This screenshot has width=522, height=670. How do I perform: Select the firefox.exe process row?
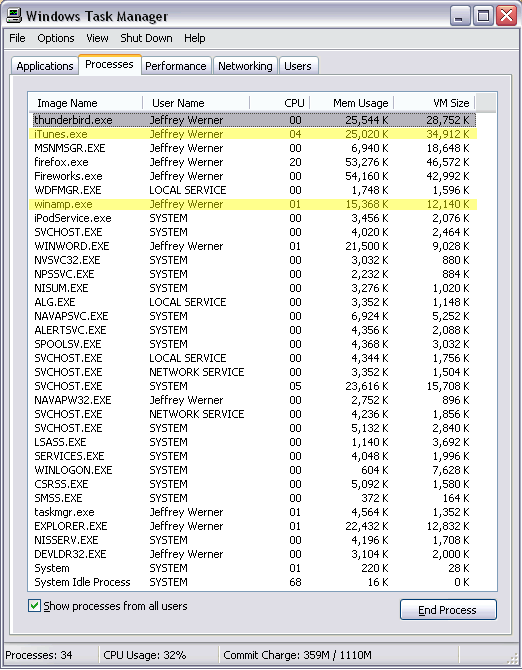tap(255, 162)
